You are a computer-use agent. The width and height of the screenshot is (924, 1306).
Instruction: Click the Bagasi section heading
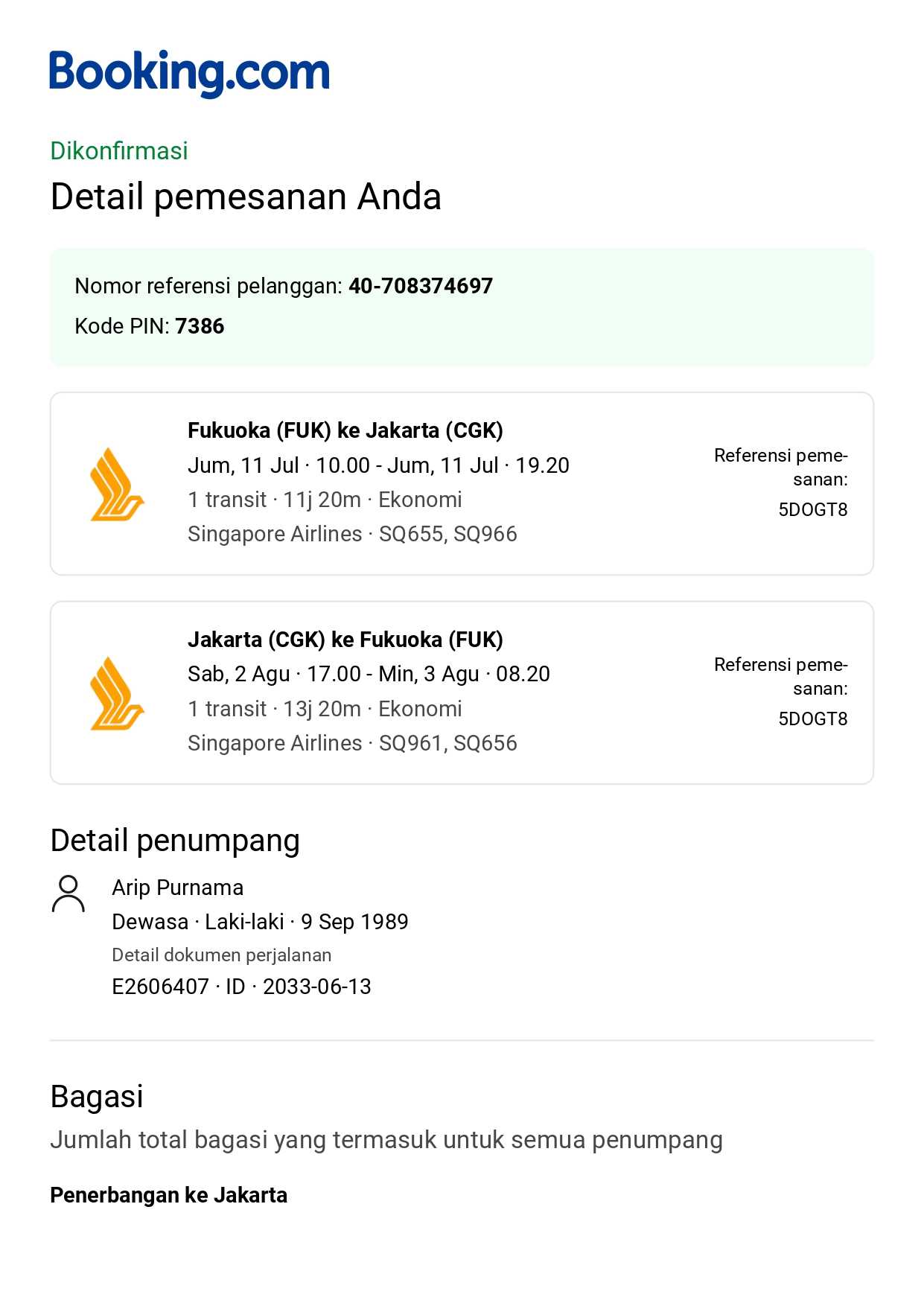point(97,1097)
